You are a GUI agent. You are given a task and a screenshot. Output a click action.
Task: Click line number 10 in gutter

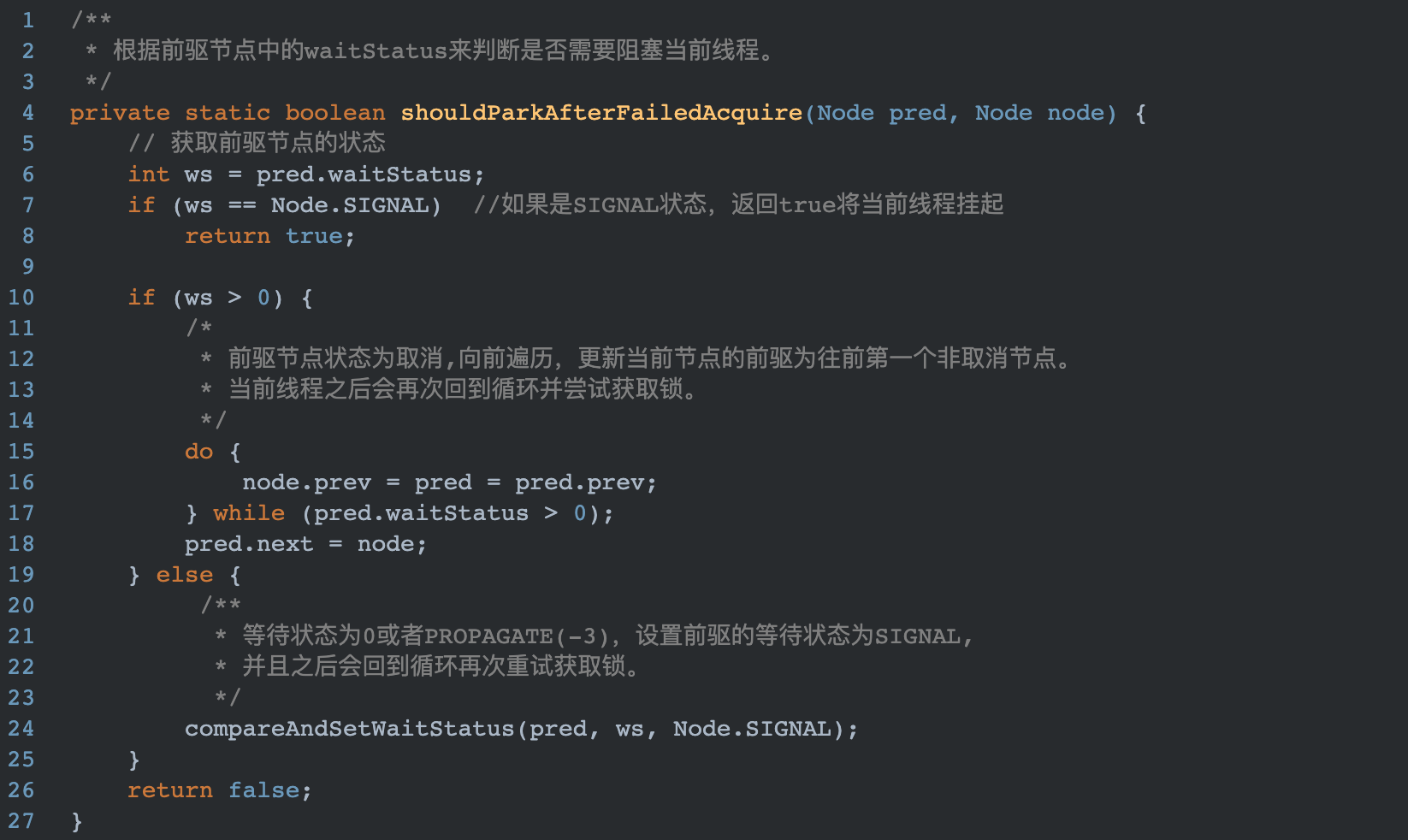coord(21,297)
